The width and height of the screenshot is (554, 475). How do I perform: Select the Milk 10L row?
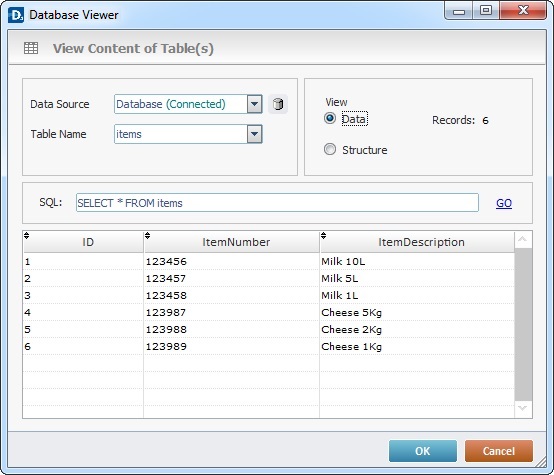click(269, 262)
